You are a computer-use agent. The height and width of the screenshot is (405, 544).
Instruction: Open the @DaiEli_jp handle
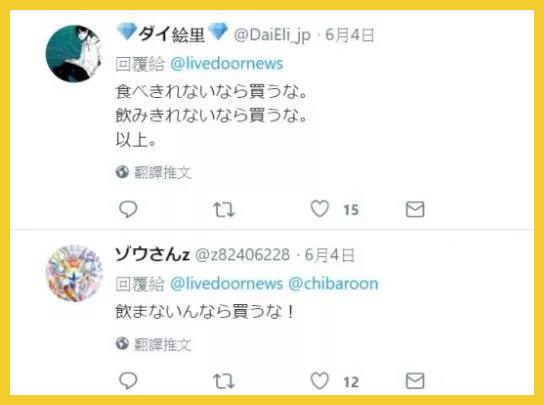[272, 35]
